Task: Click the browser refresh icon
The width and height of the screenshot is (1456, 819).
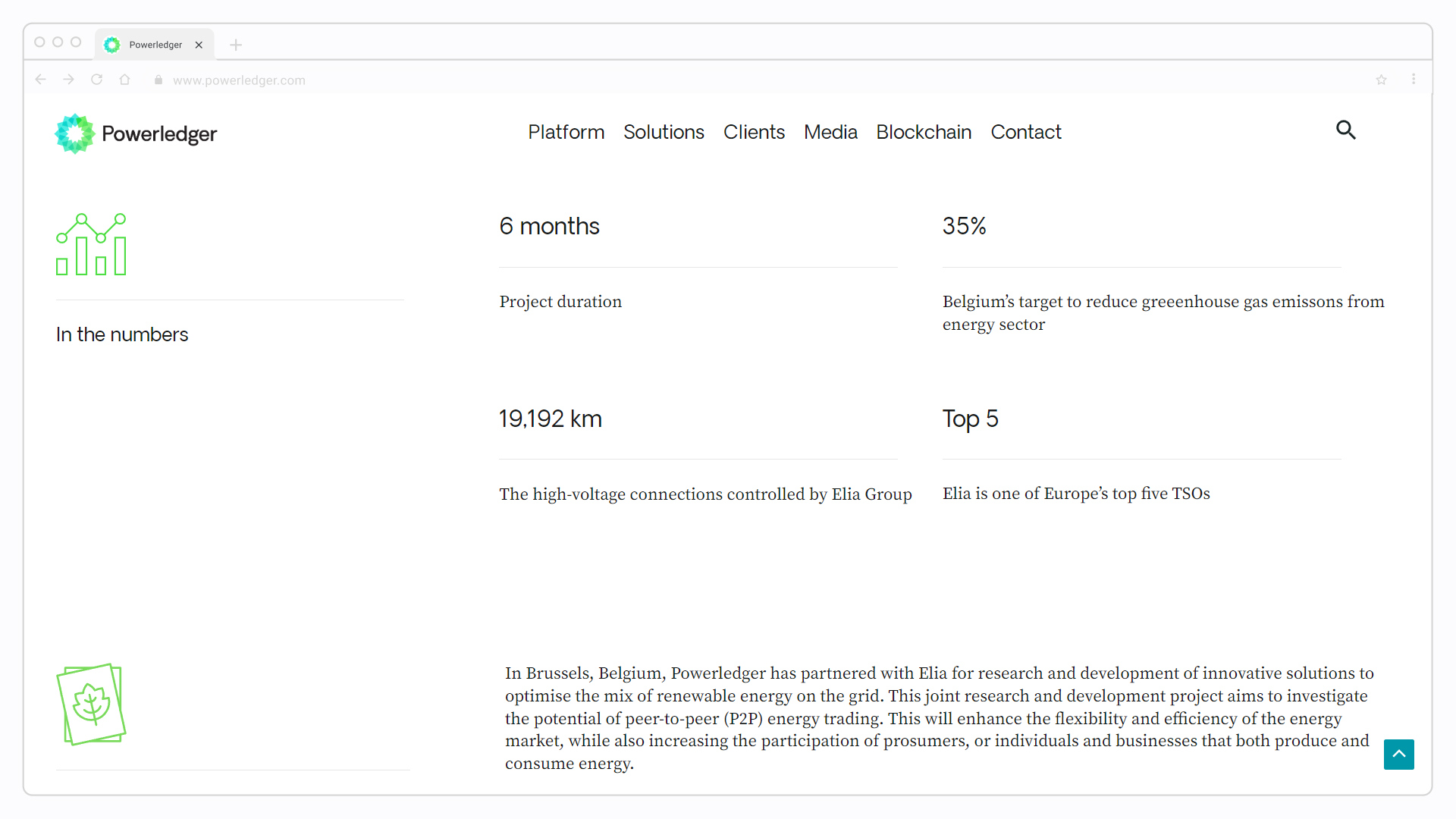Action: pyautogui.click(x=96, y=80)
